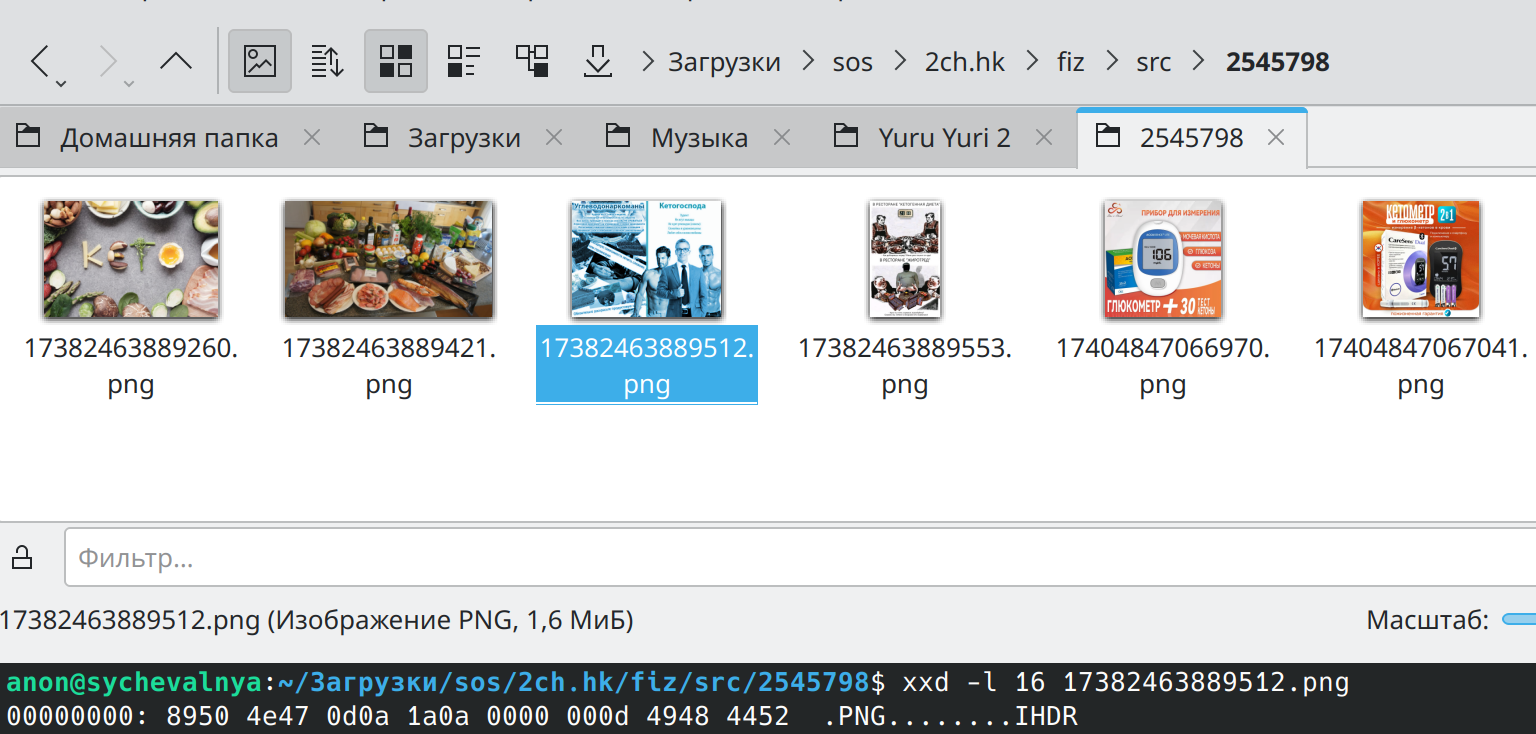1536x734 pixels.
Task: Close the Домашняя папка tab
Action: [312, 137]
